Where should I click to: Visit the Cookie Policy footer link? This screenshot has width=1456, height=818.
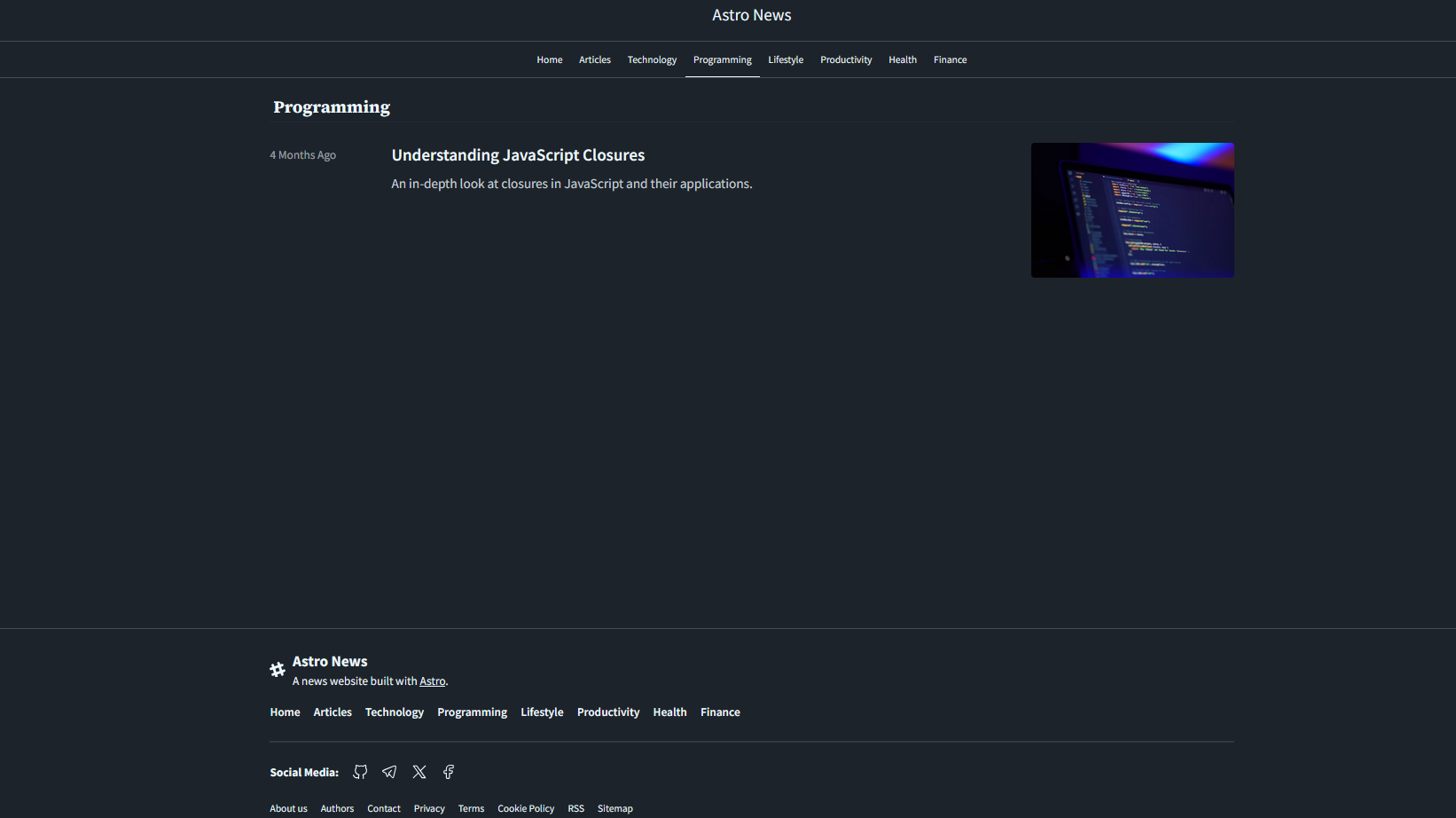(x=525, y=808)
